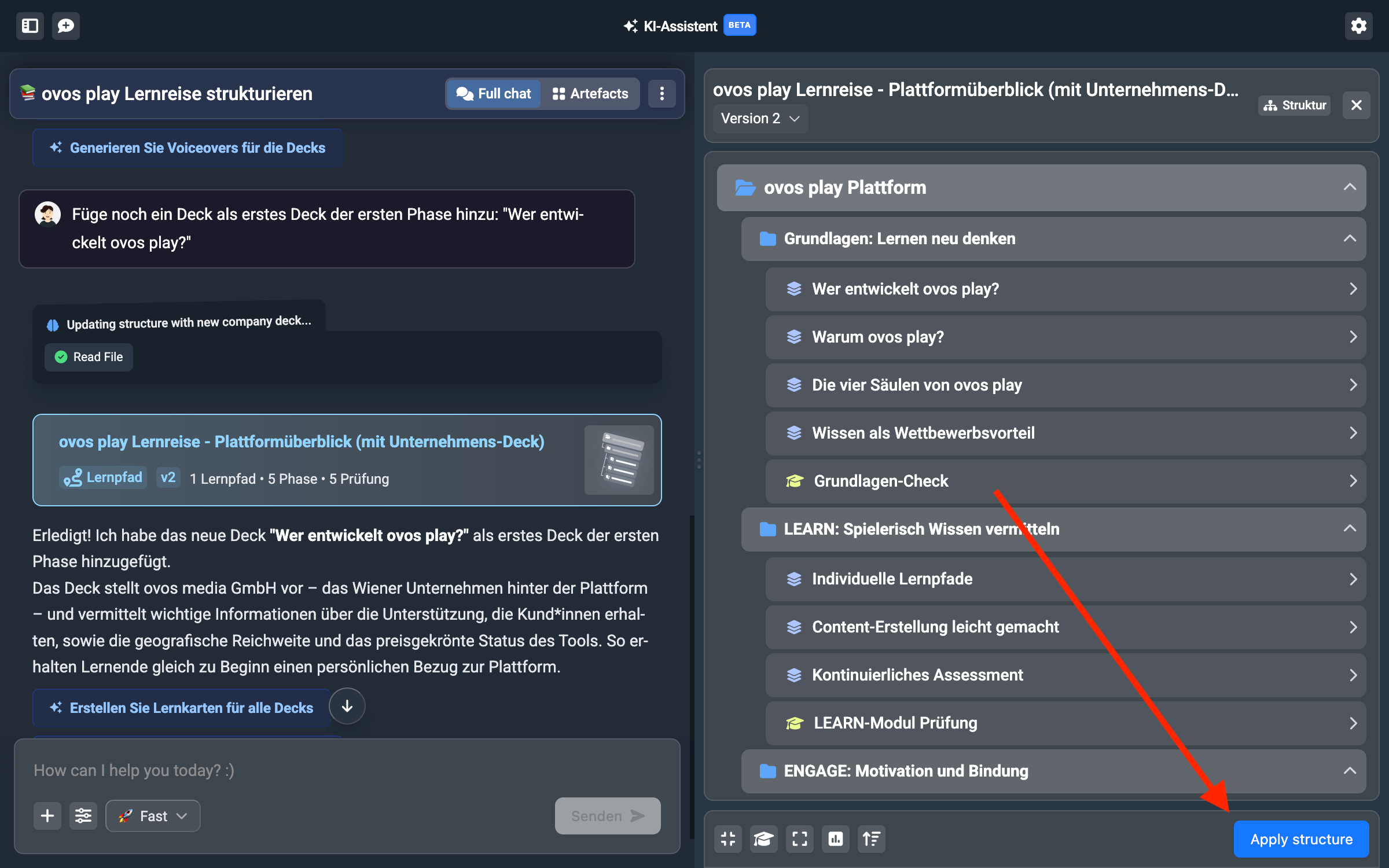Open the Fast model selector
Viewport: 1389px width, 868px height.
[153, 816]
